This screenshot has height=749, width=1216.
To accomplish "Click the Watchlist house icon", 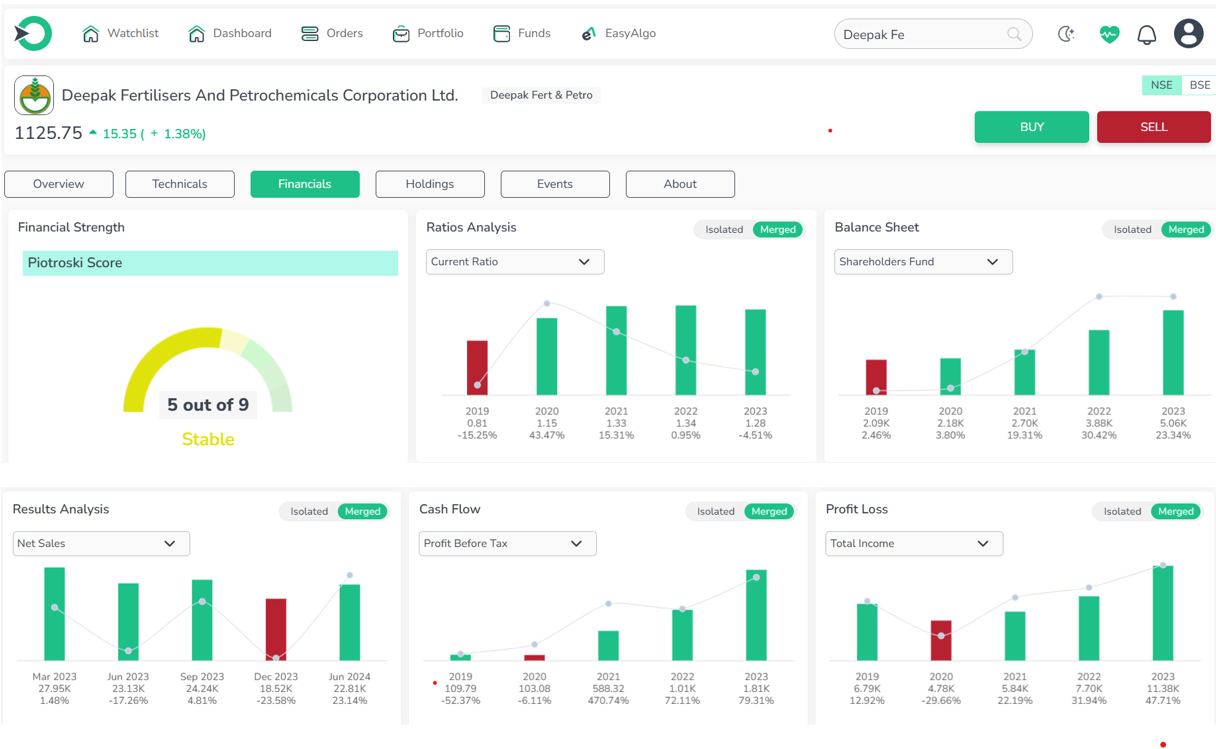I will click(x=91, y=34).
